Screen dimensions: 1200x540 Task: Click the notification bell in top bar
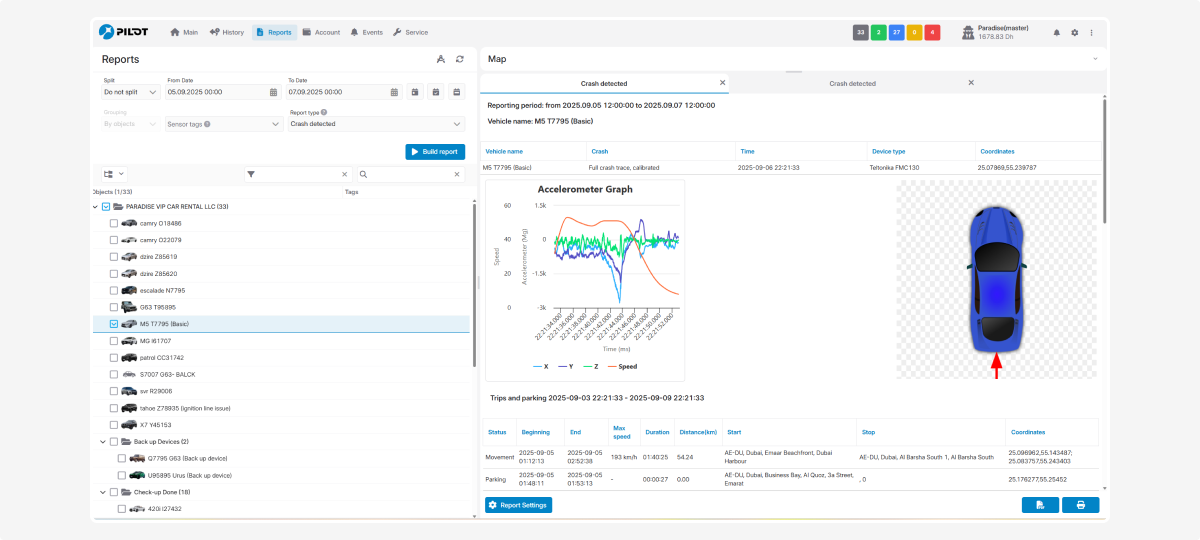pos(1057,33)
